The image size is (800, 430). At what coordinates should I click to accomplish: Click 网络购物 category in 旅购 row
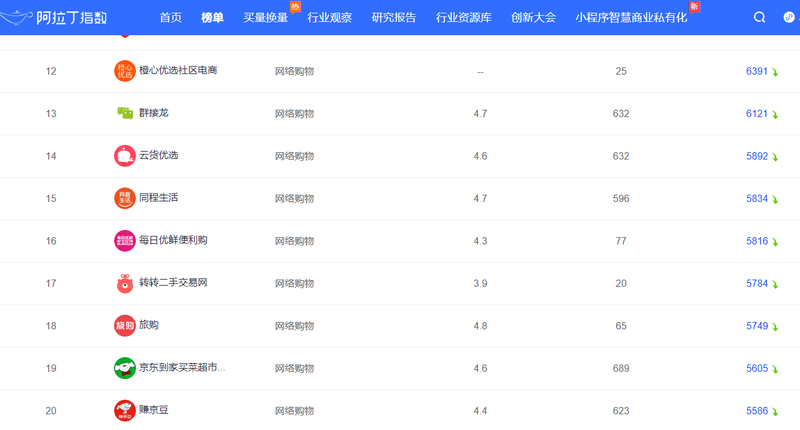pos(294,325)
